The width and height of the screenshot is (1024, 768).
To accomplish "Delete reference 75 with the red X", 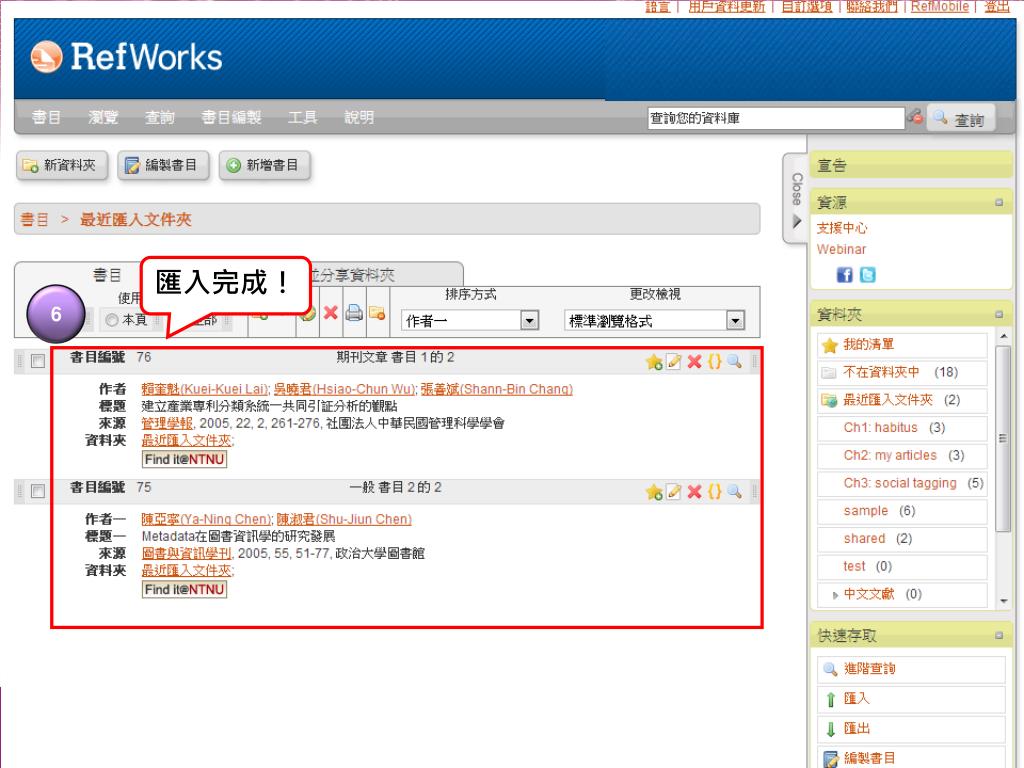I will coord(694,491).
